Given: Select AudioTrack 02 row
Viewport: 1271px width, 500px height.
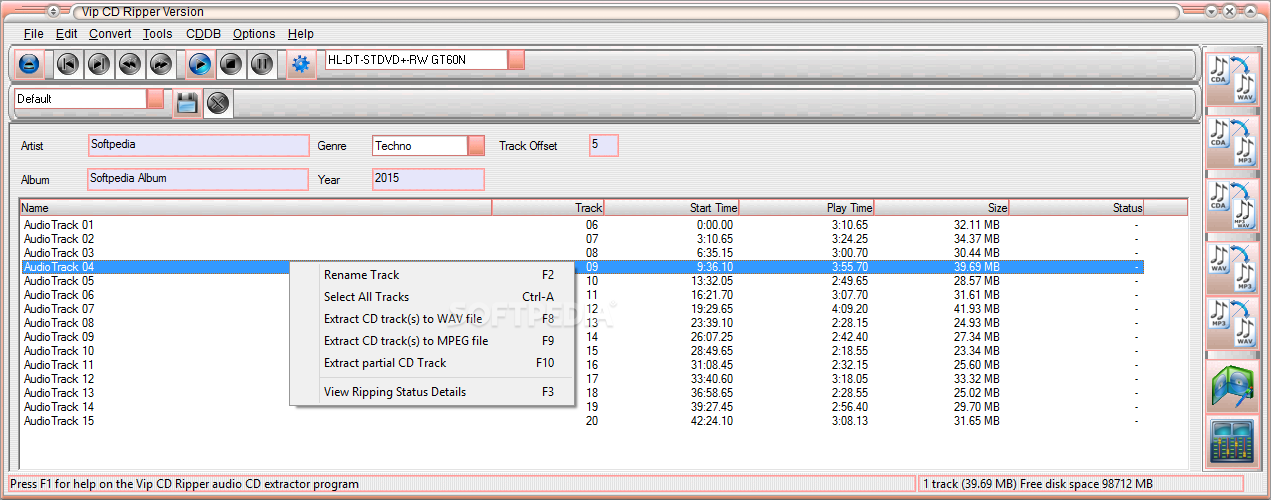Looking at the screenshot, I should [582, 239].
